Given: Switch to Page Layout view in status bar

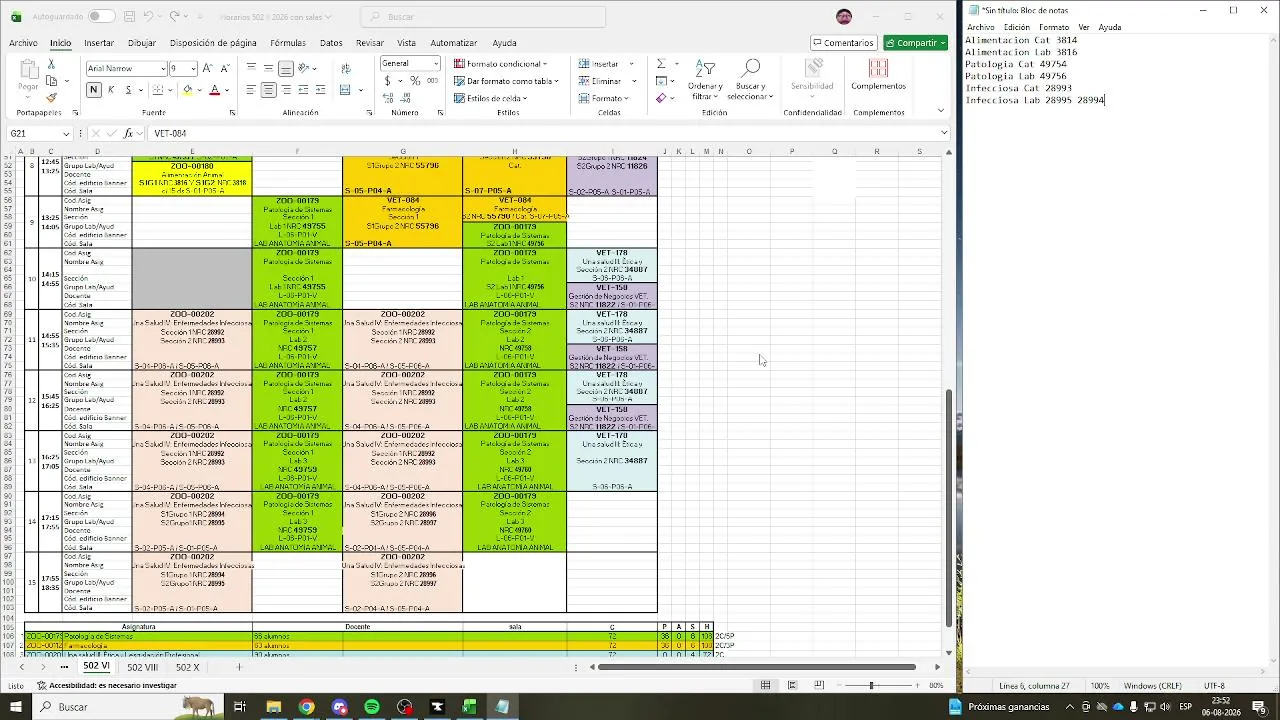Looking at the screenshot, I should click(x=792, y=685).
